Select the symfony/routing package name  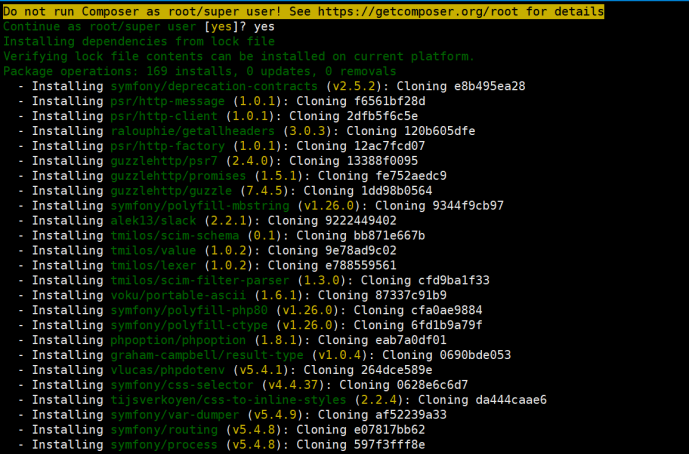pyautogui.click(x=164, y=430)
